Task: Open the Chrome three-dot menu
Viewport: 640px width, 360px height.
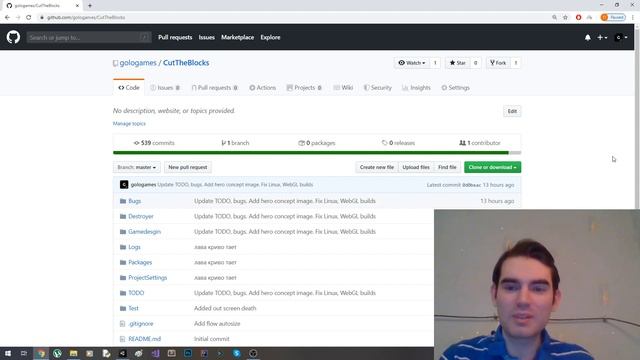Action: [633, 18]
